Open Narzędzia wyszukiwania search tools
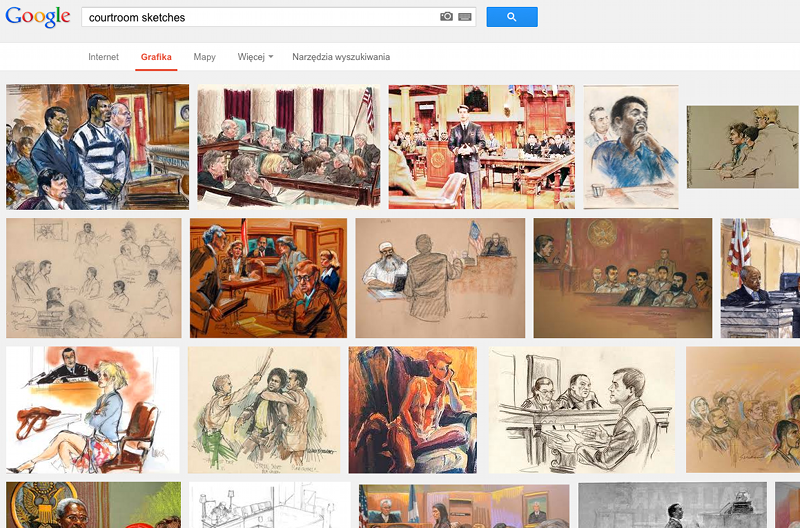 pos(341,57)
